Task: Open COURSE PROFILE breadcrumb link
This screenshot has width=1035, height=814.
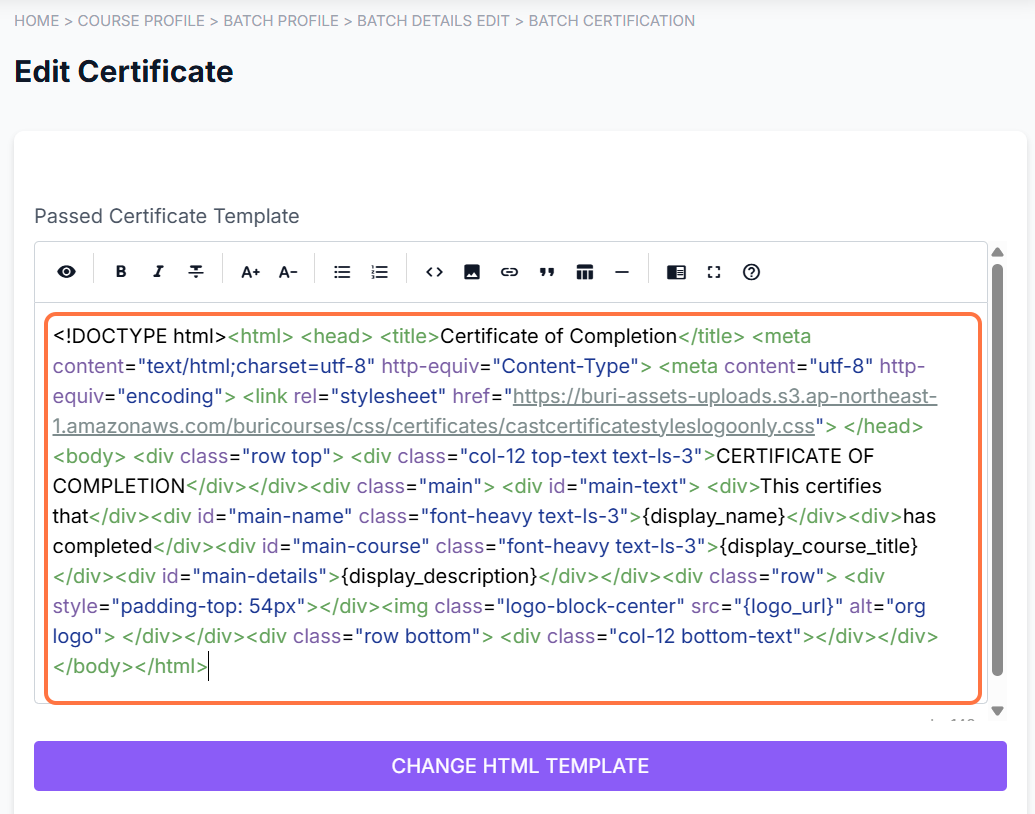Action: pos(141,21)
